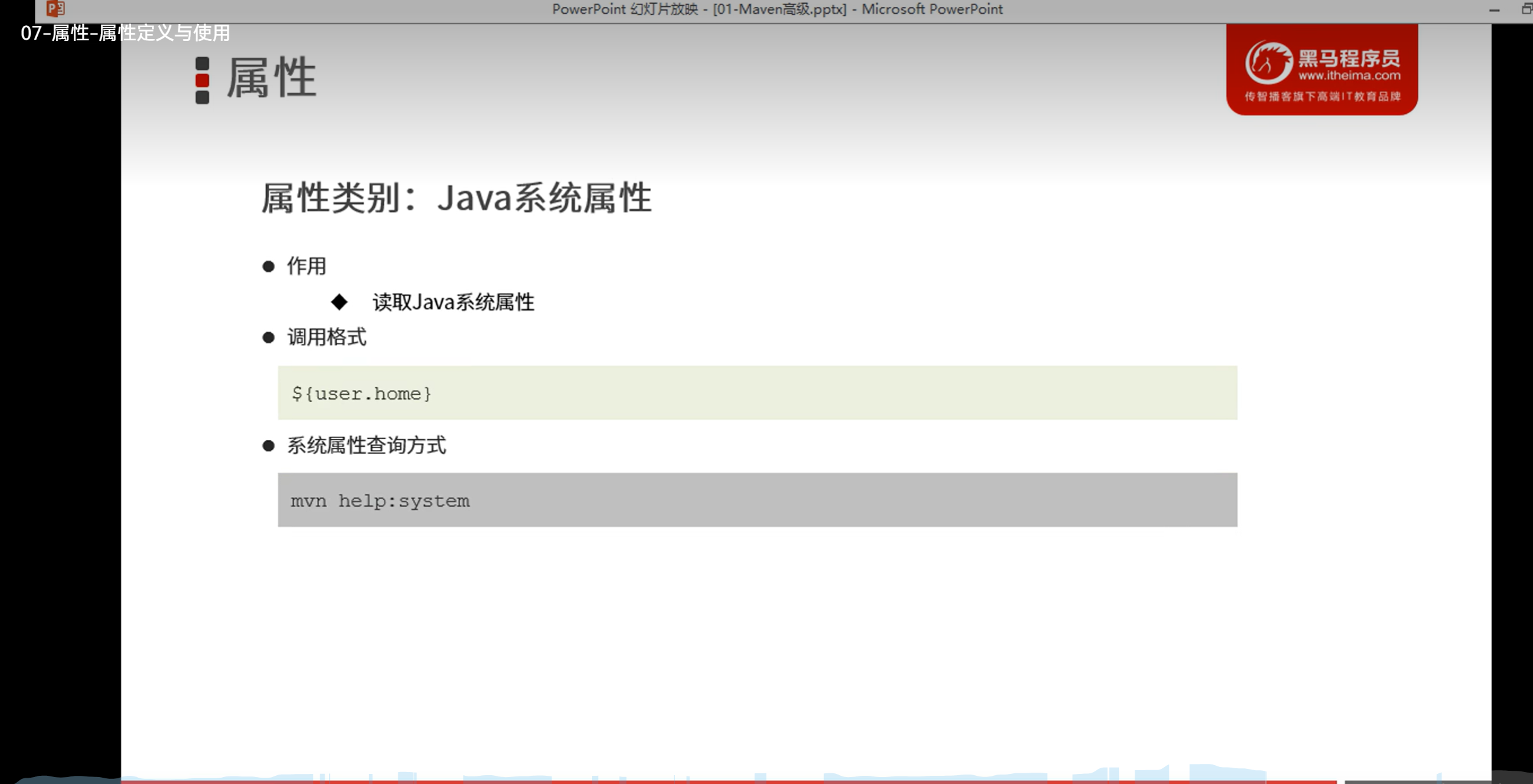Click the red square beside 属性 heading
1533x784 pixels.
(x=202, y=81)
